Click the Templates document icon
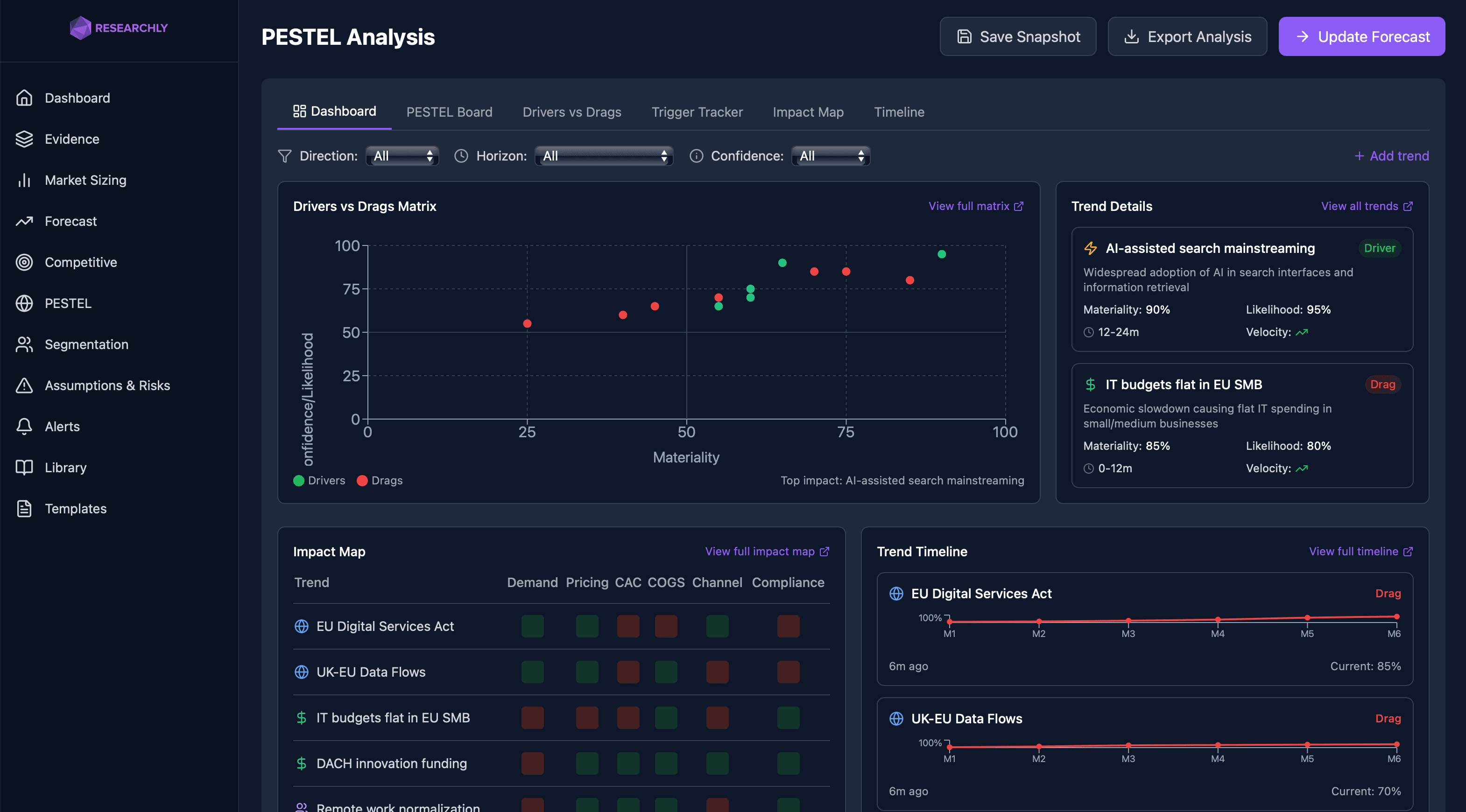This screenshot has height=812, width=1466. pos(24,509)
